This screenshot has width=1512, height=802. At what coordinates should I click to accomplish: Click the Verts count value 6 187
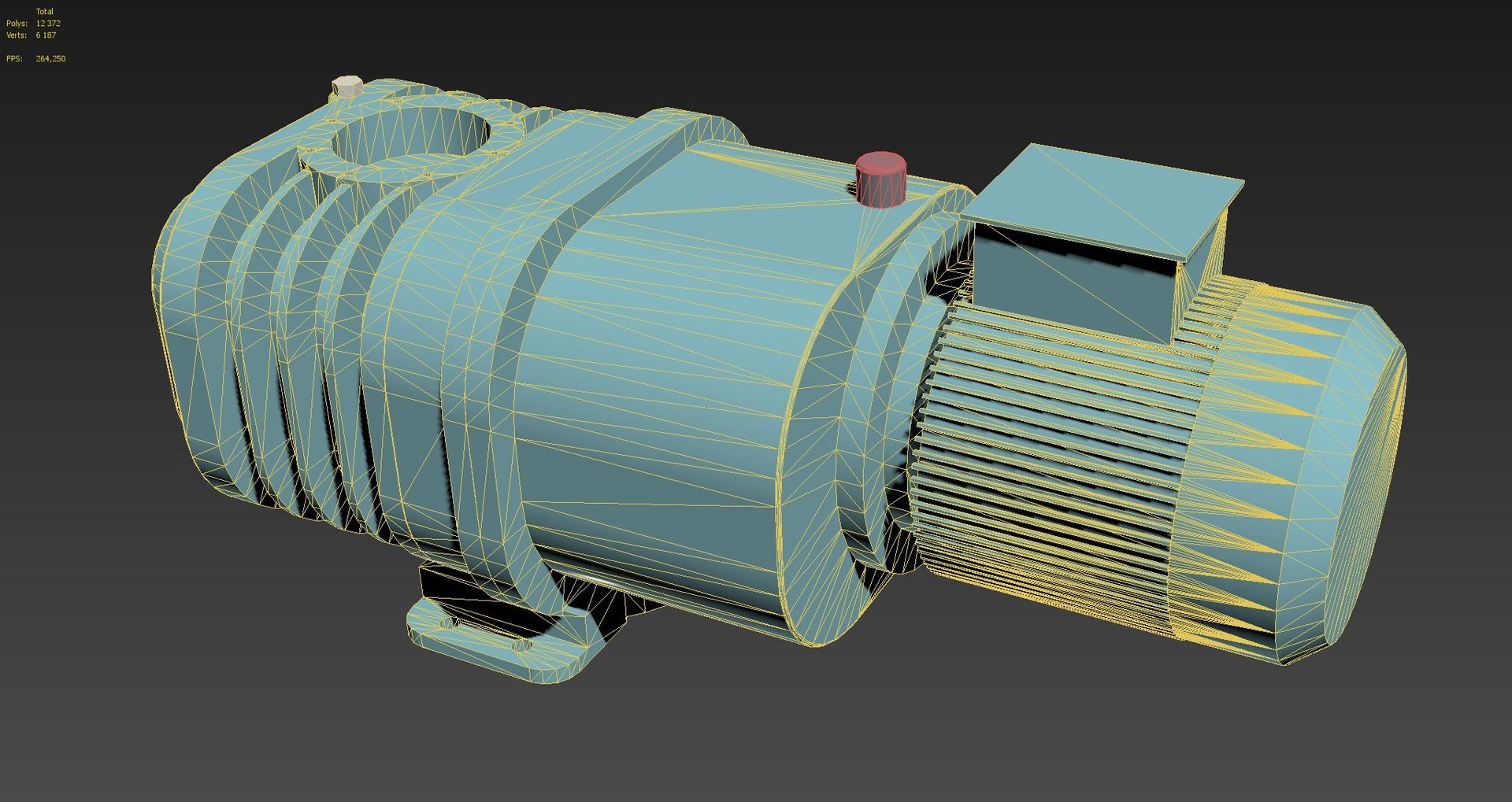pos(46,35)
